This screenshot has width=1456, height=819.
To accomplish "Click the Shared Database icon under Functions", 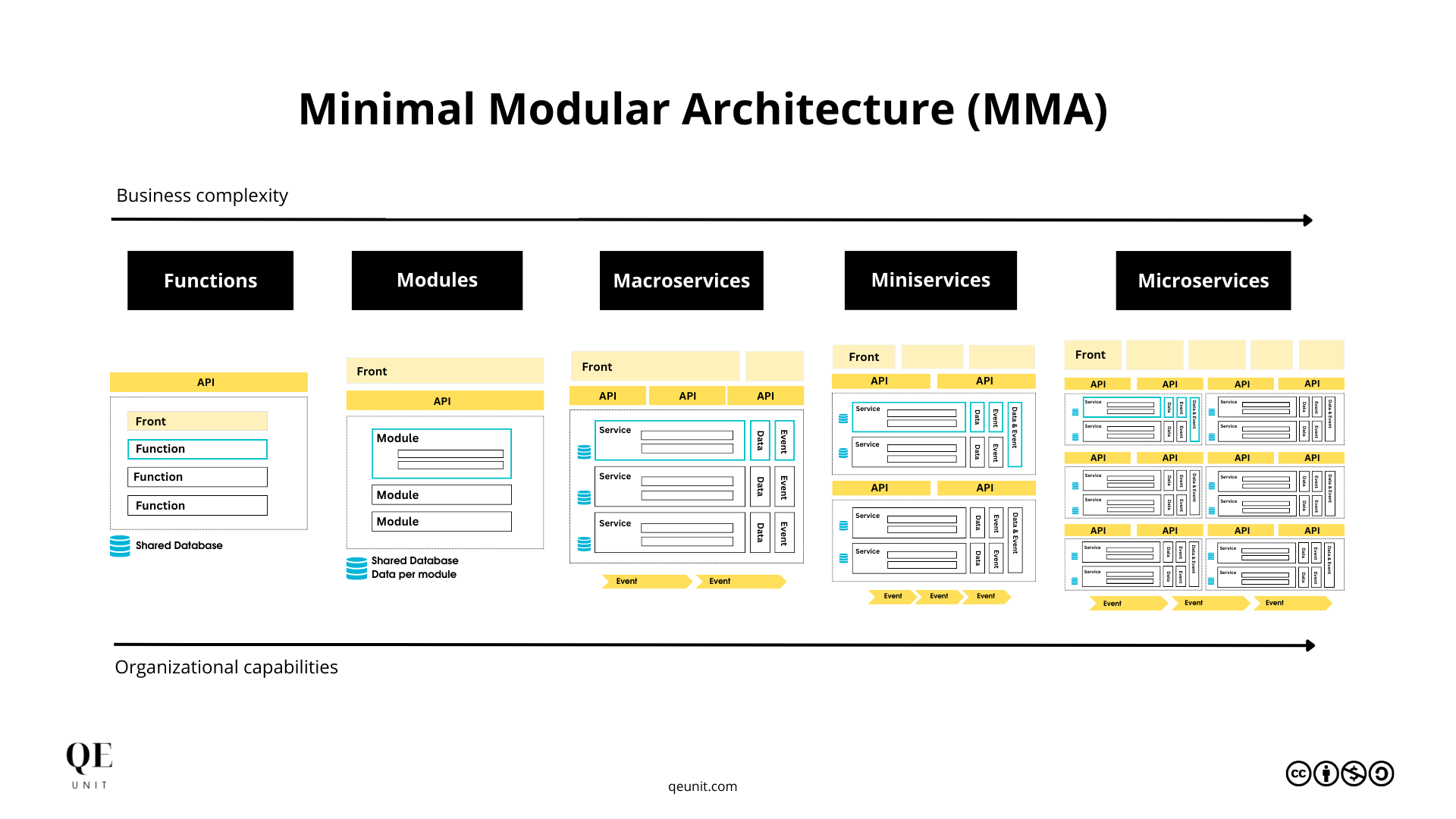I will pos(120,545).
